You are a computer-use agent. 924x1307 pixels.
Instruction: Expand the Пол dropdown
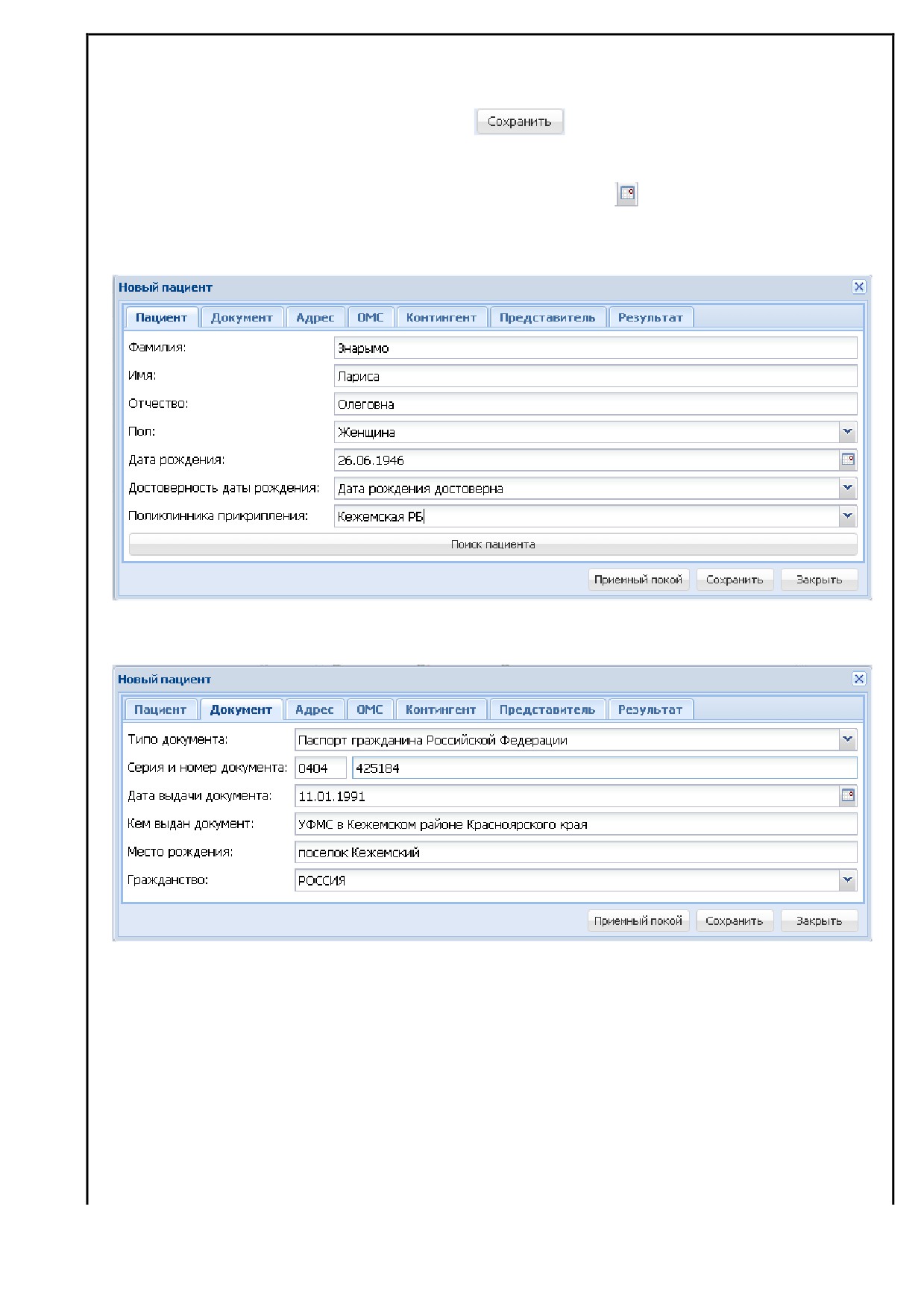(x=848, y=432)
